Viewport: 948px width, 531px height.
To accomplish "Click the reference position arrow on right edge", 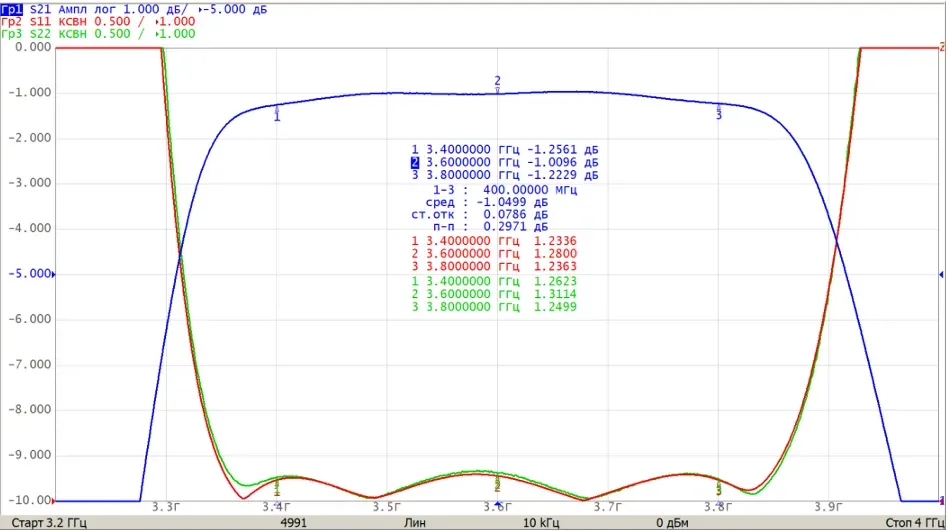I will pos(941,274).
